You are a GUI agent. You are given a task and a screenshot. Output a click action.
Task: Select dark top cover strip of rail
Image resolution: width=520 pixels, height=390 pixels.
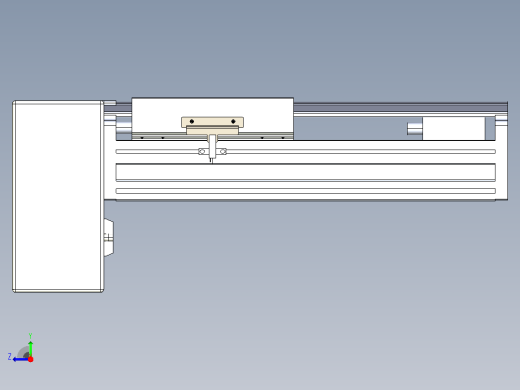click(x=400, y=107)
